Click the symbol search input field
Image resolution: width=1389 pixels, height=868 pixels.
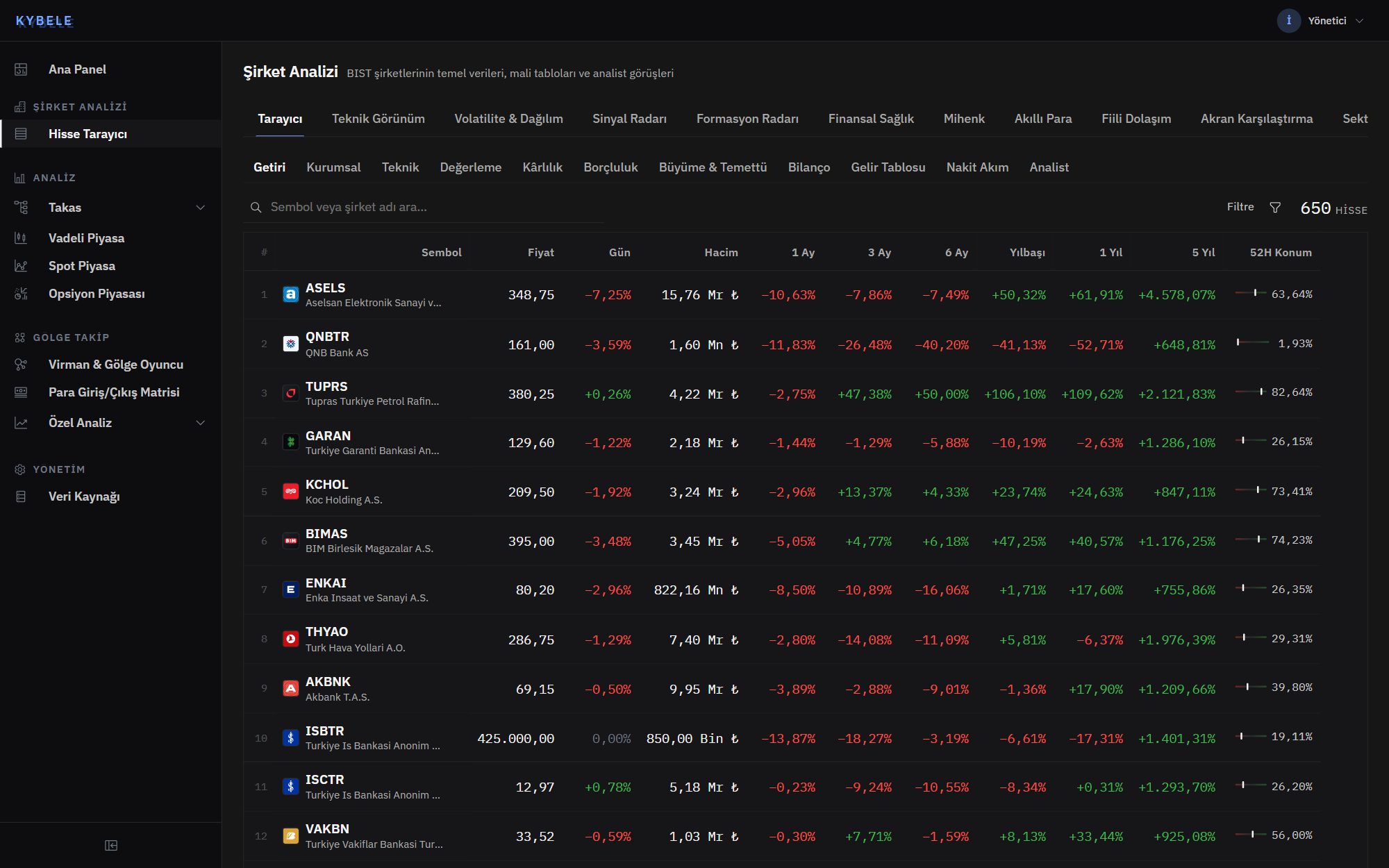click(x=424, y=207)
